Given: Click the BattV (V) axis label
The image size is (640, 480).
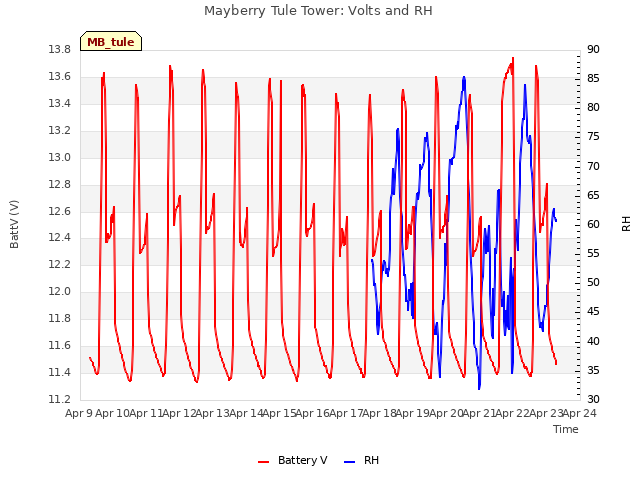Looking at the screenshot, I should point(14,224).
